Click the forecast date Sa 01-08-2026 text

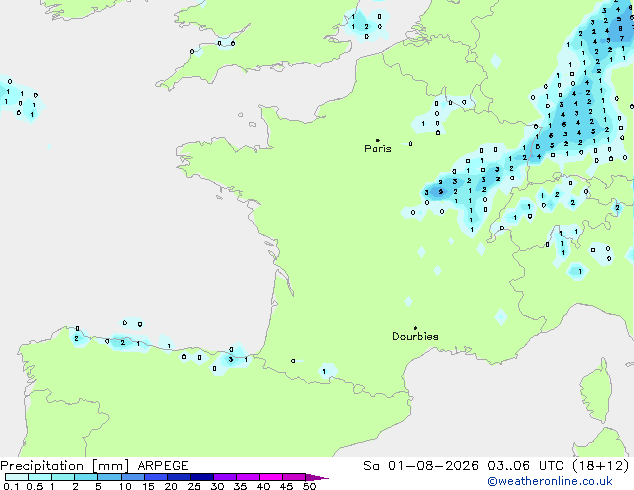pyautogui.click(x=421, y=466)
